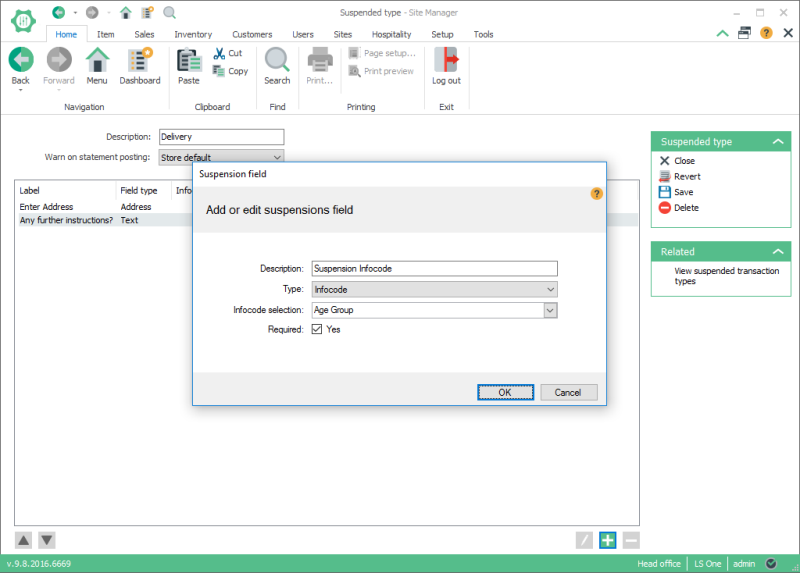This screenshot has width=800, height=573.
Task: Open Print preview in Printing group
Action: (382, 71)
